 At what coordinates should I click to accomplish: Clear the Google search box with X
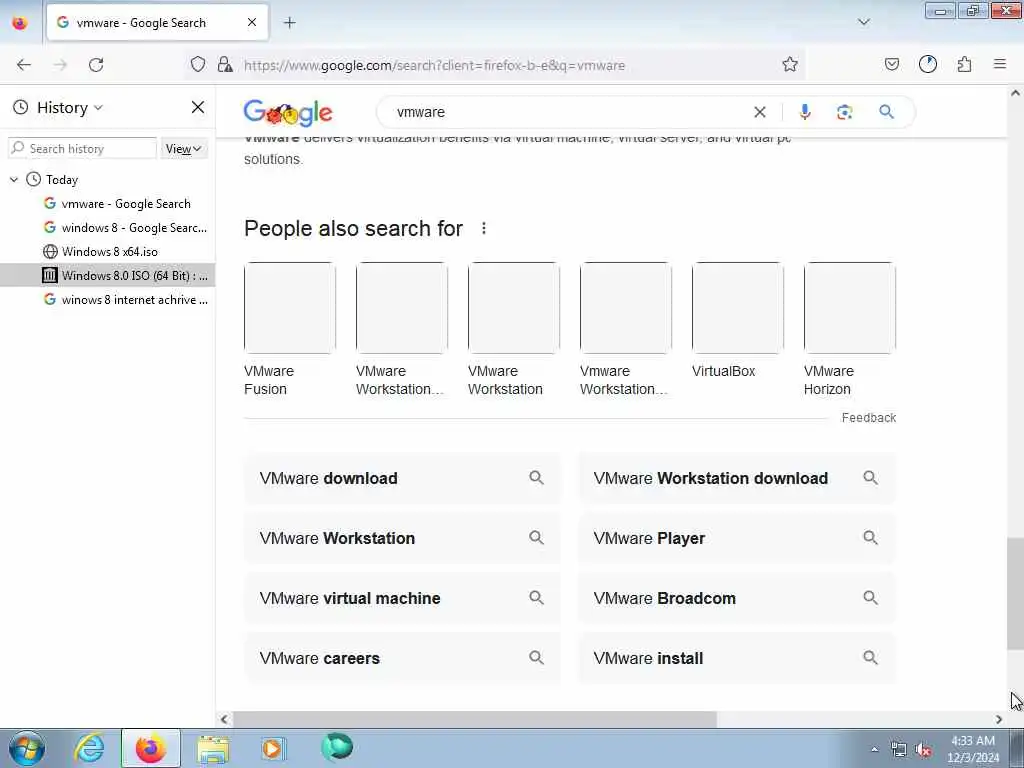[760, 112]
